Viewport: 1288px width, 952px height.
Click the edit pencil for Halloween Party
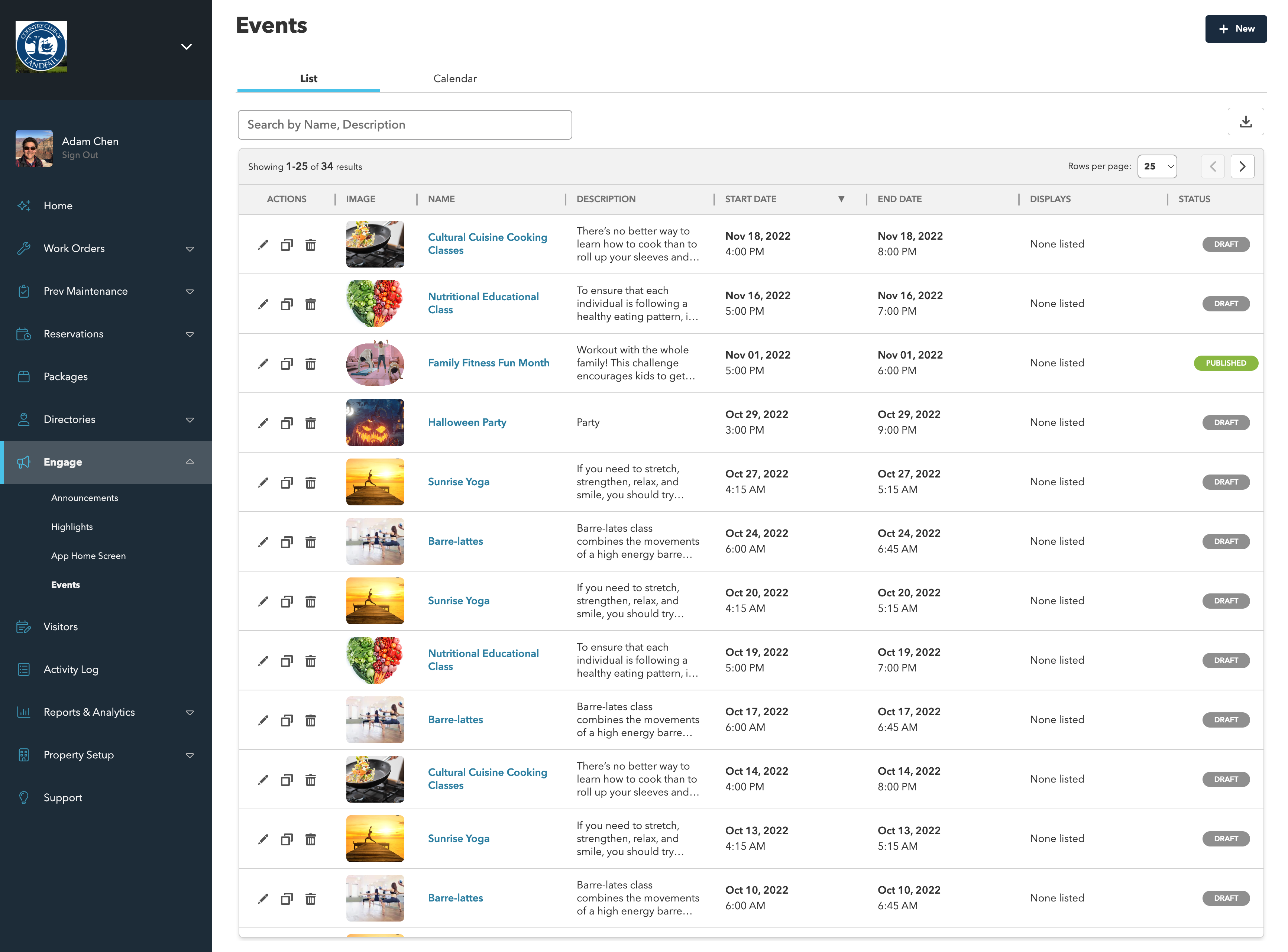point(263,423)
